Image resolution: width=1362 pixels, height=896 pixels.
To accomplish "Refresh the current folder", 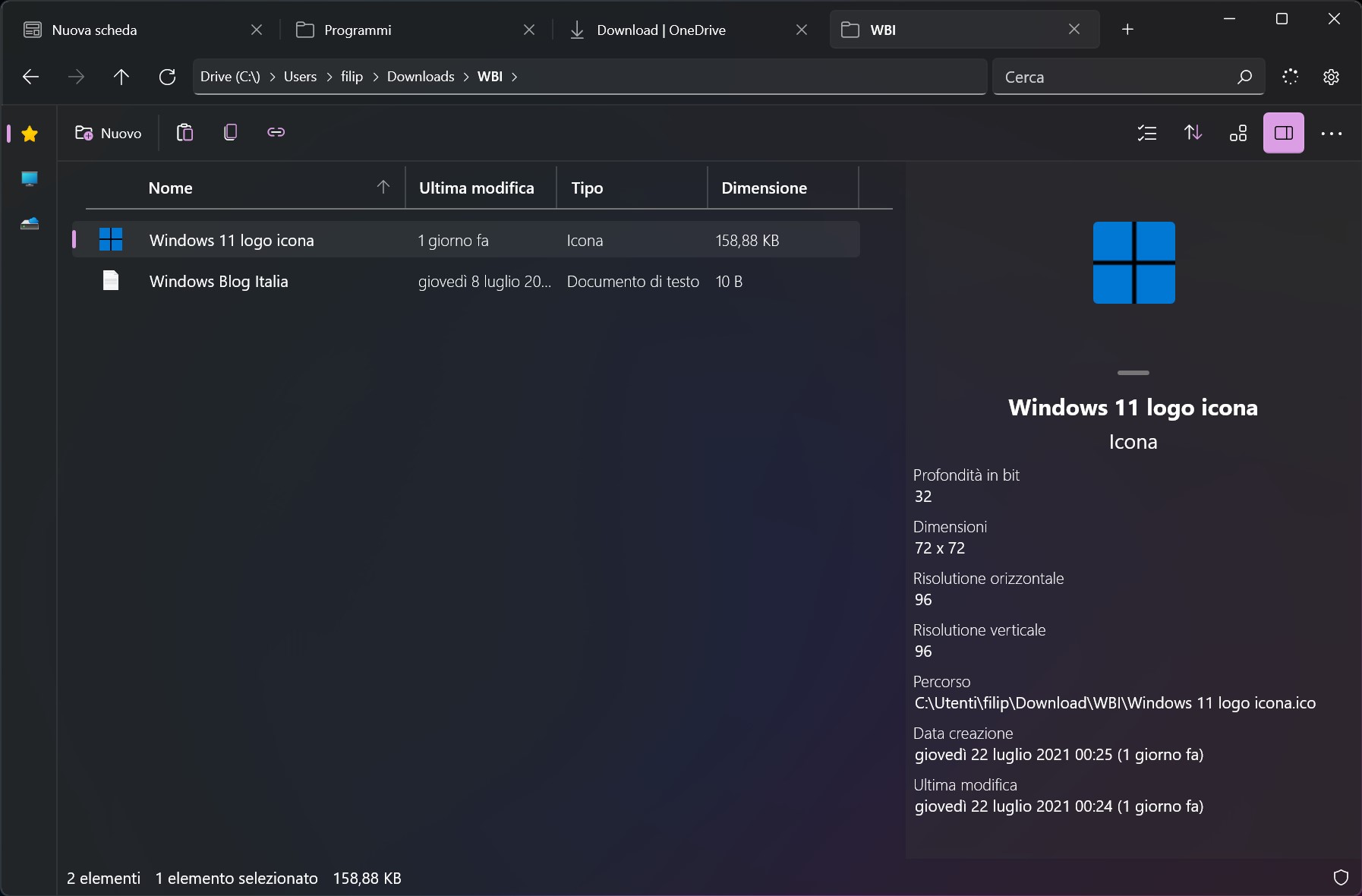I will click(167, 77).
